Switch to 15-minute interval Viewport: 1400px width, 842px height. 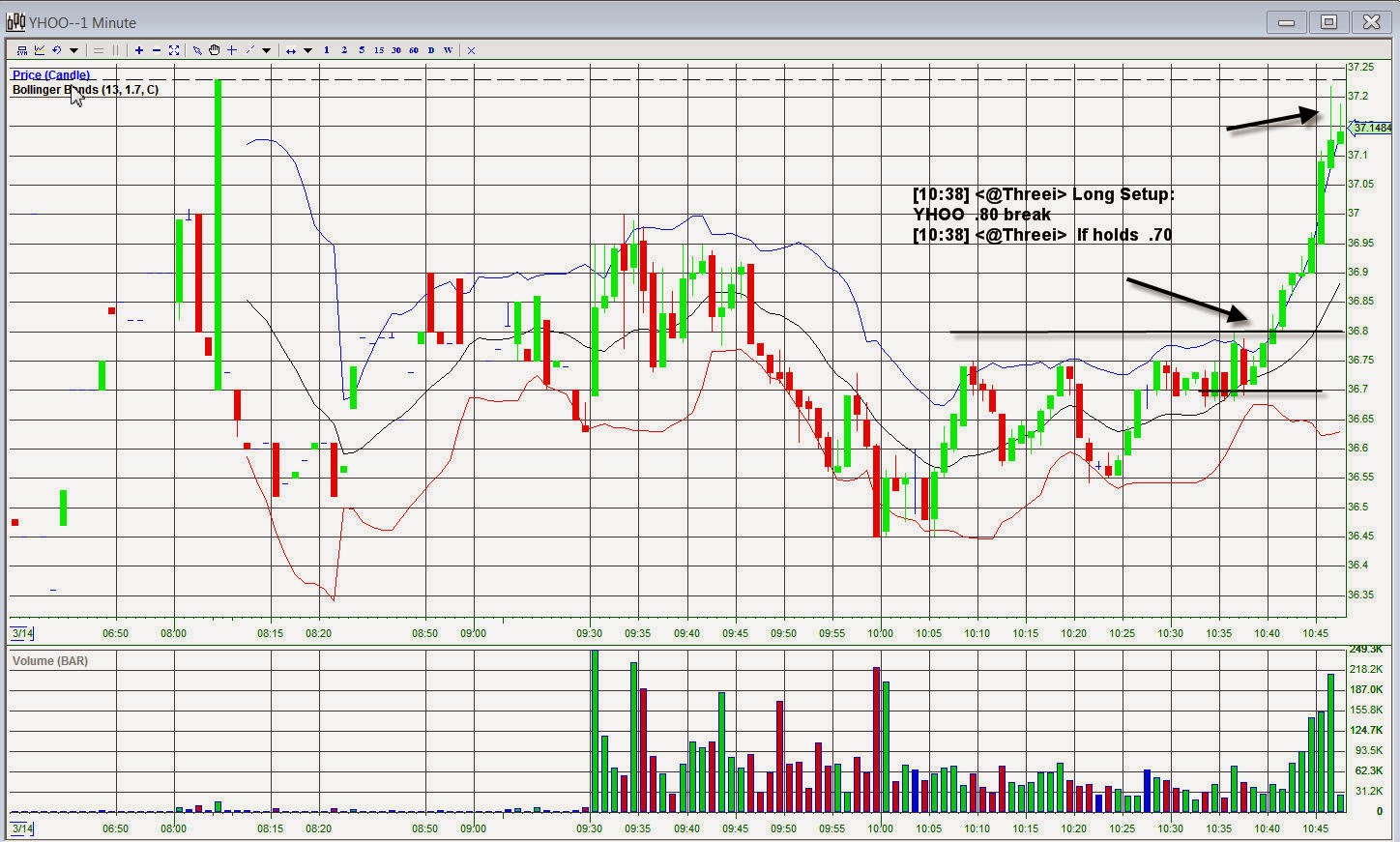pos(379,50)
